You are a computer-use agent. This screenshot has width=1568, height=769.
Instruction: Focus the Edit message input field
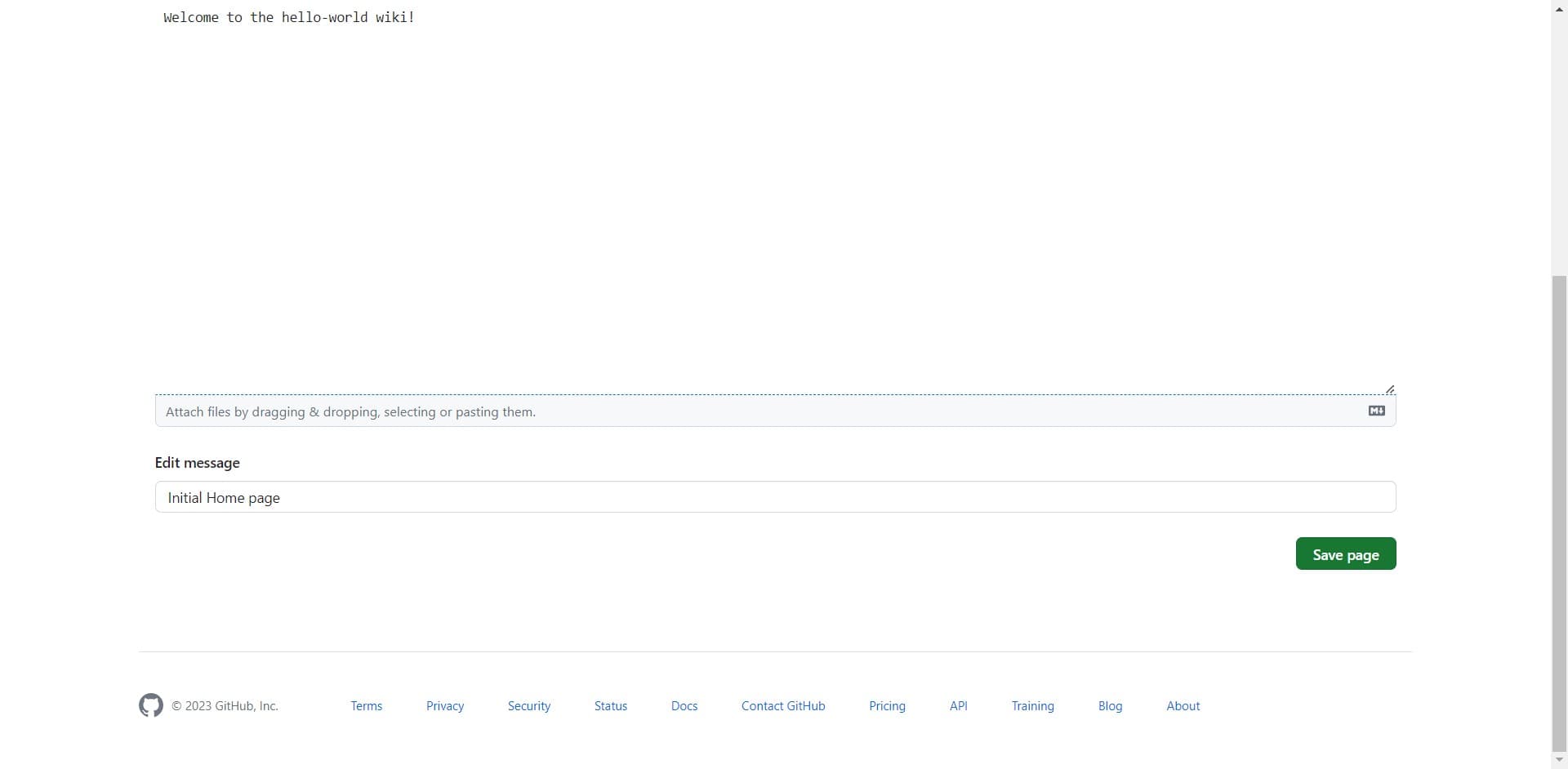coord(774,497)
